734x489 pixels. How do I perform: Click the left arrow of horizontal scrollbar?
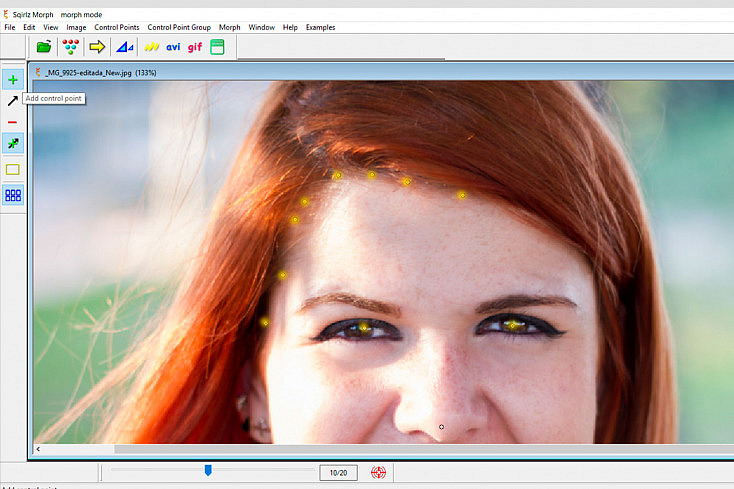[x=38, y=449]
